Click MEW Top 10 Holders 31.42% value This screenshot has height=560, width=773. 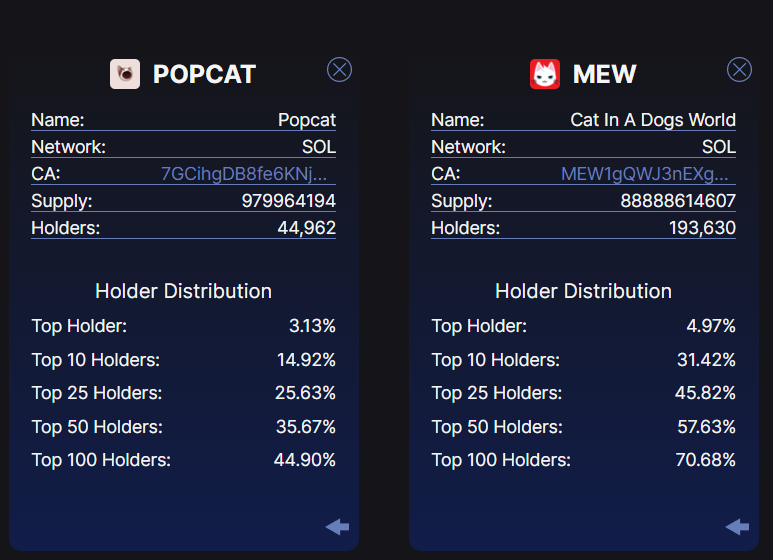(x=705, y=360)
